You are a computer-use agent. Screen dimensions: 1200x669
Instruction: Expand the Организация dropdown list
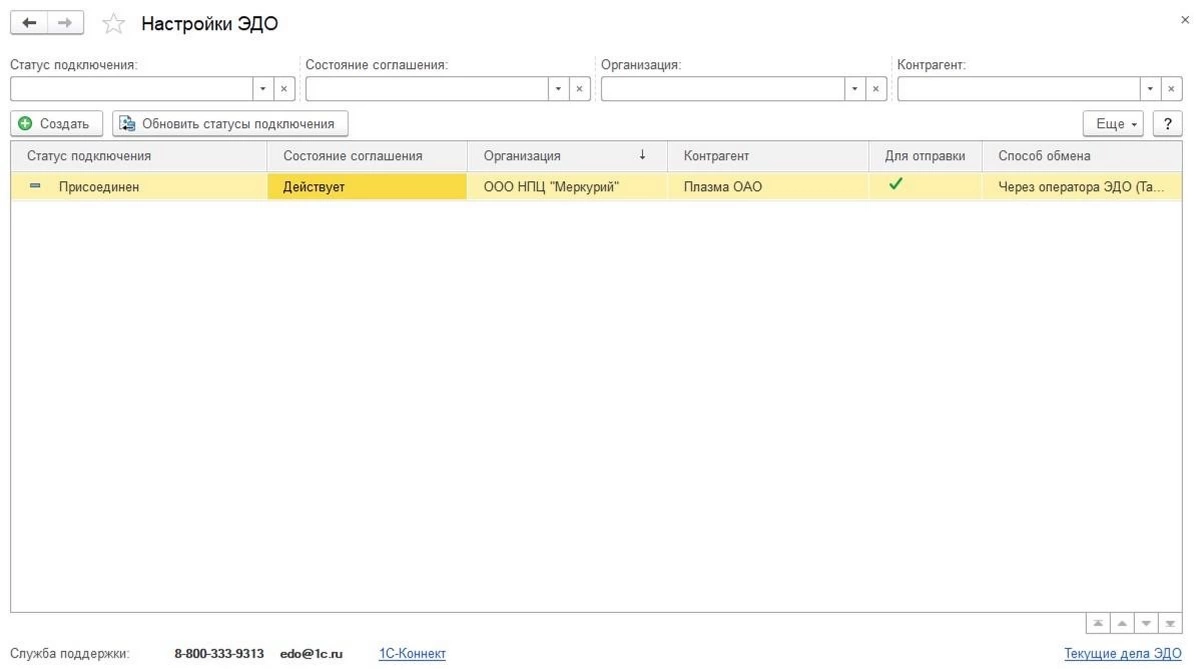coord(853,89)
